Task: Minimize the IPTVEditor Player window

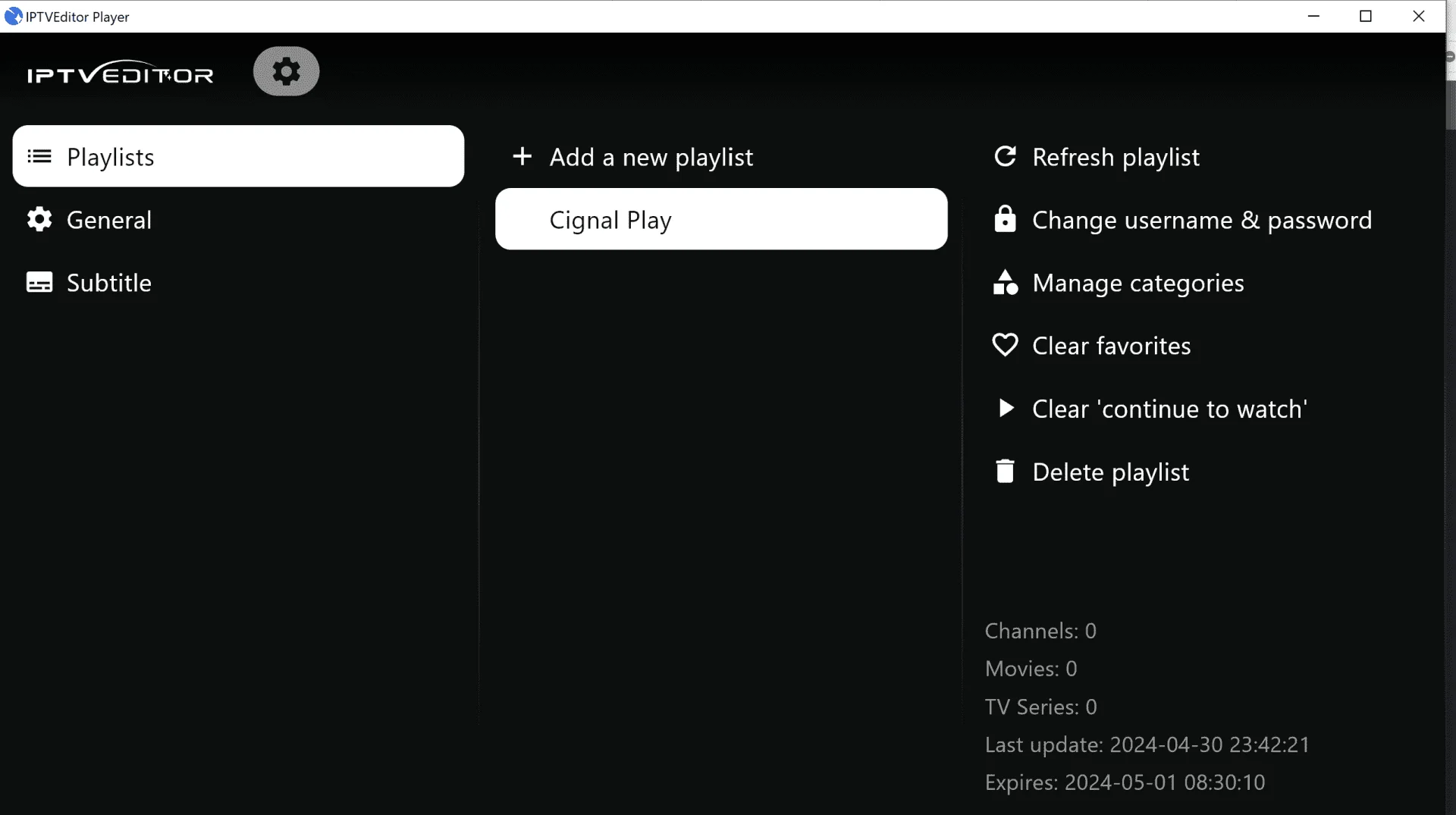Action: (1314, 16)
